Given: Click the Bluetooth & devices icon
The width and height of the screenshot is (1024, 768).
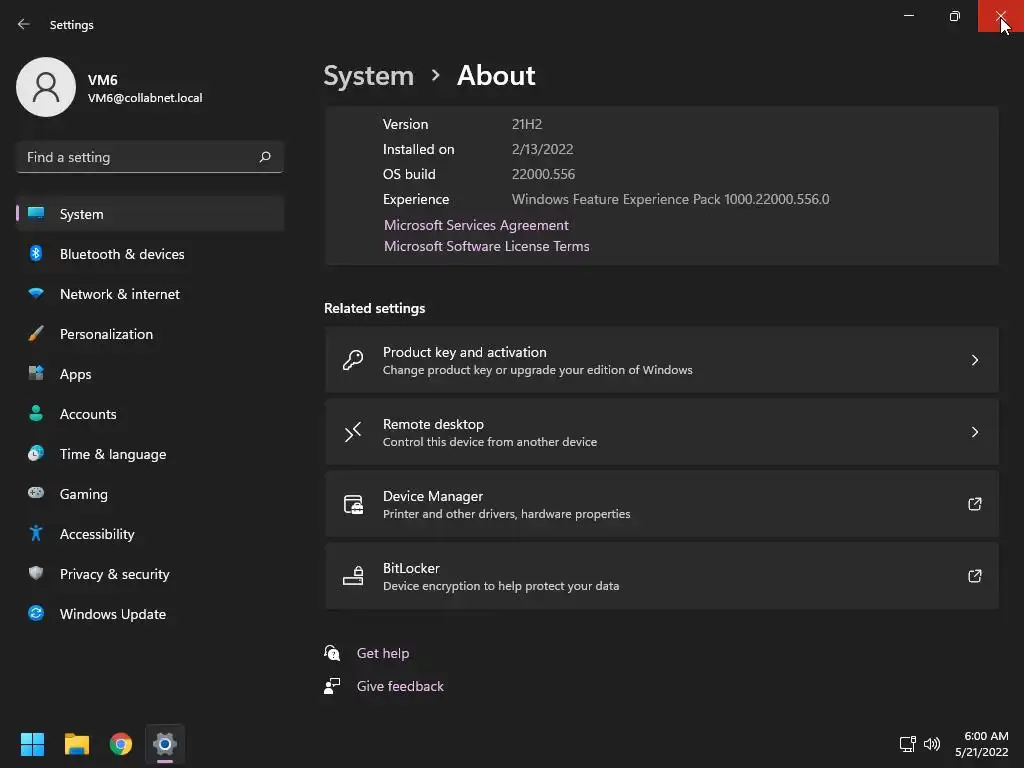Looking at the screenshot, I should [36, 254].
